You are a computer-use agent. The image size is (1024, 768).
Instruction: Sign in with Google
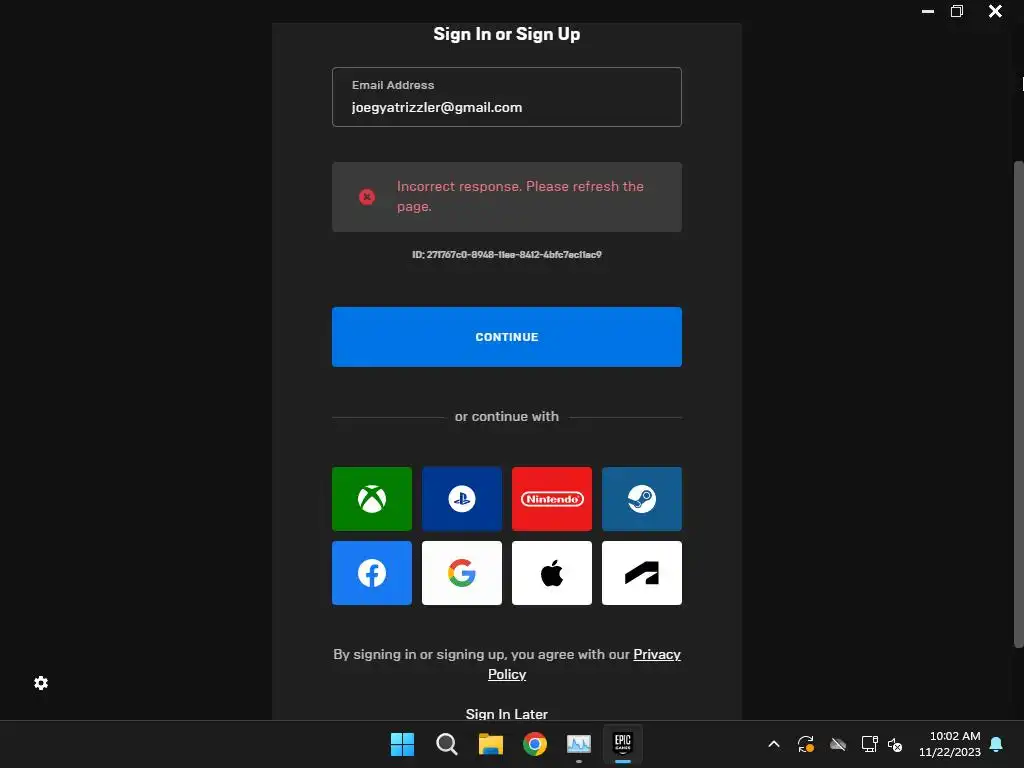pos(462,573)
